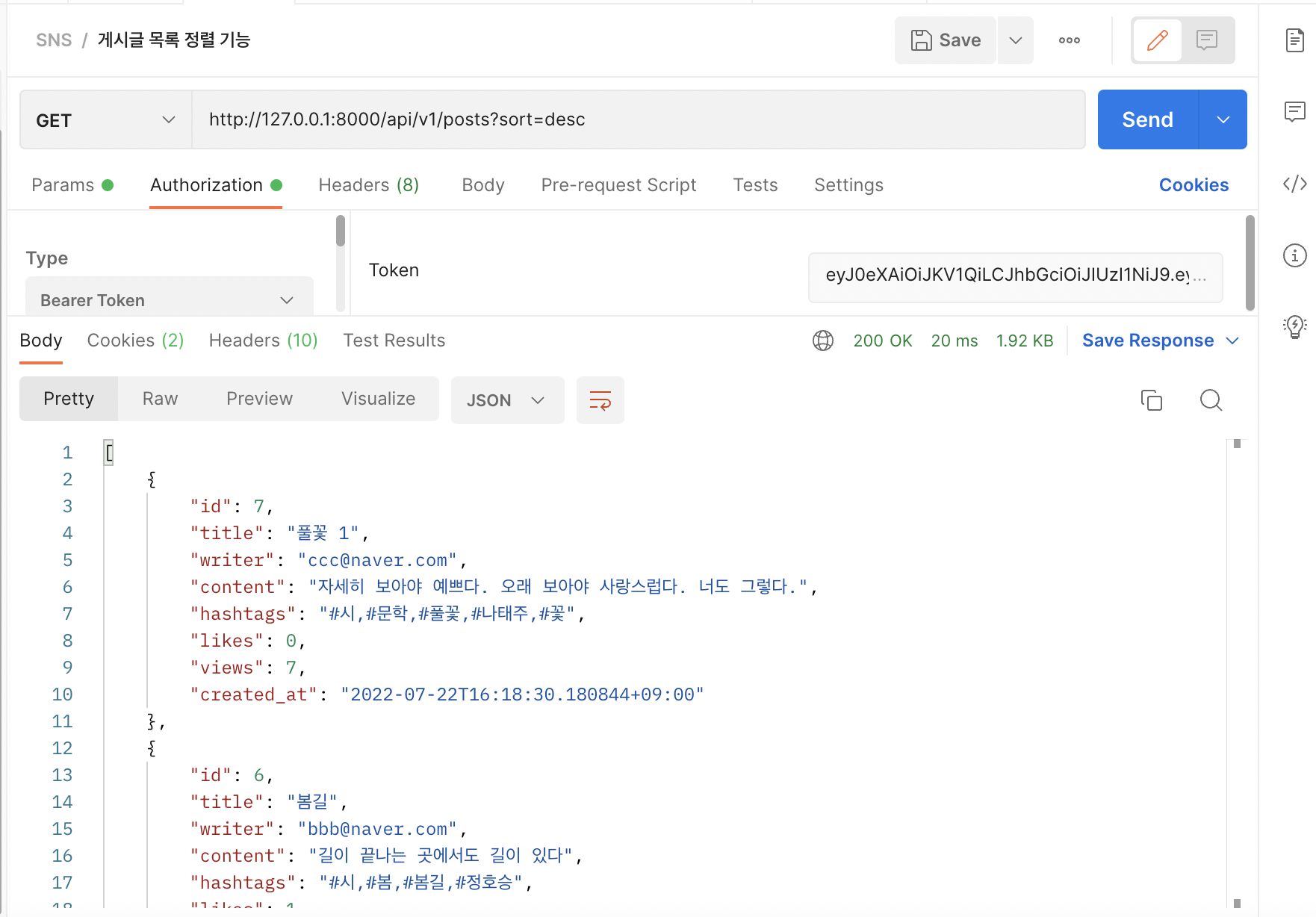The width and height of the screenshot is (1316, 917).
Task: Click the request URL input field
Action: 639,119
